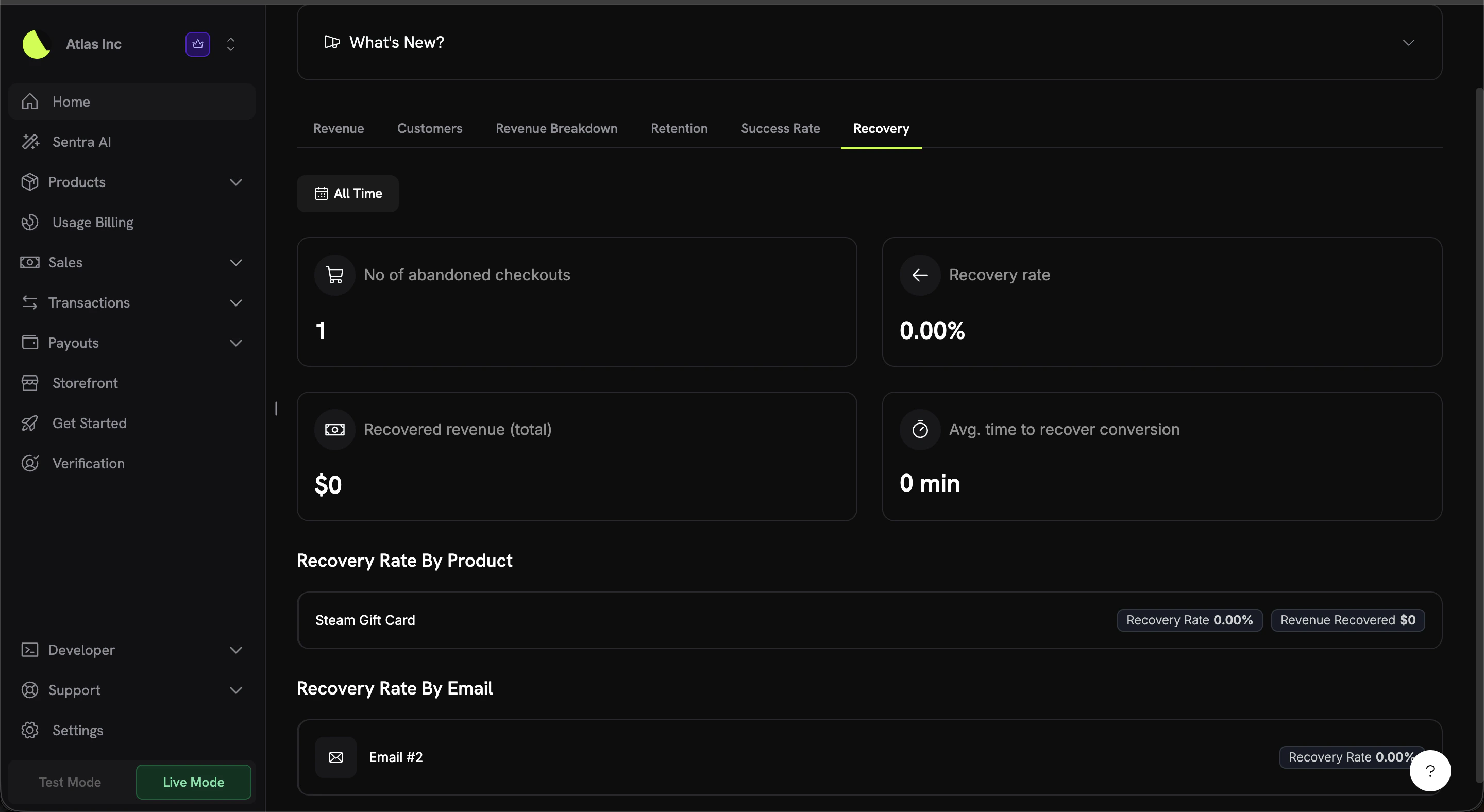
Task: Open the help question mark bubble
Action: 1430,771
